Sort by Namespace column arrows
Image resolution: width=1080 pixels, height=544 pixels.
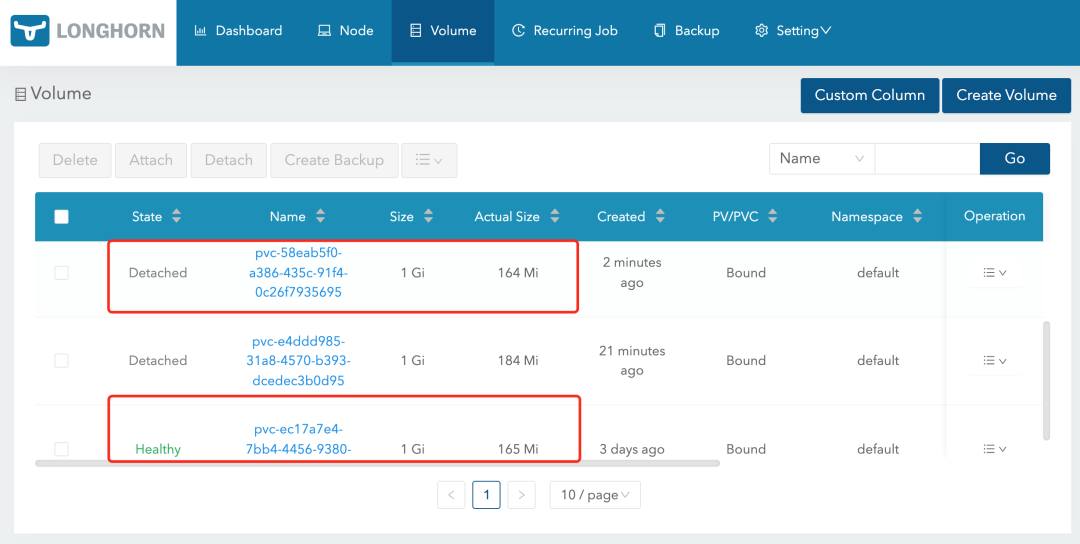pos(918,217)
